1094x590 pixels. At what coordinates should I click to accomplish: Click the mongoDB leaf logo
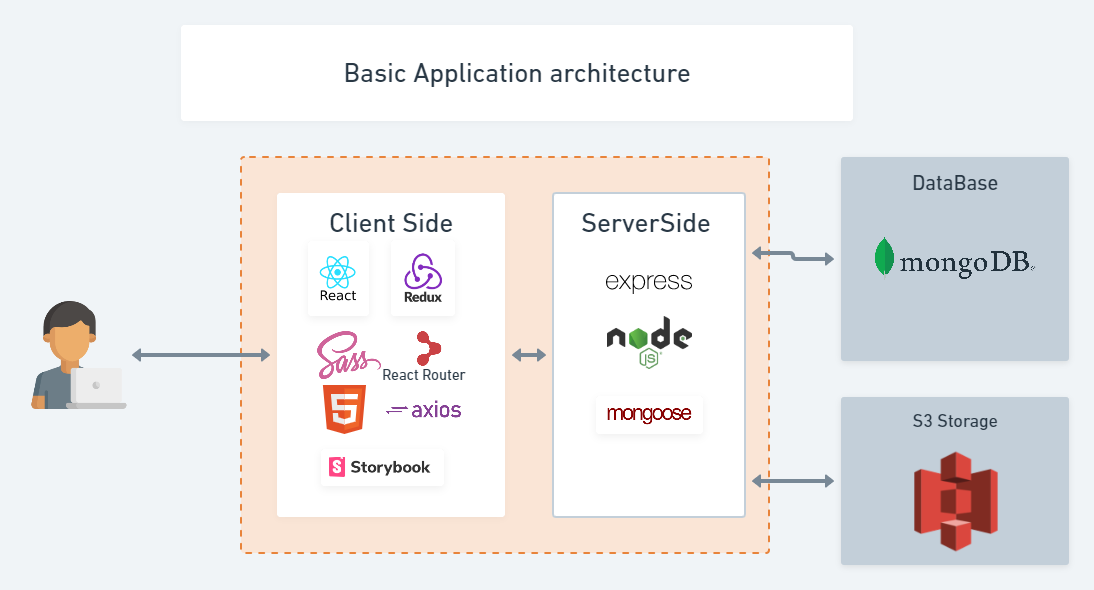click(x=884, y=257)
